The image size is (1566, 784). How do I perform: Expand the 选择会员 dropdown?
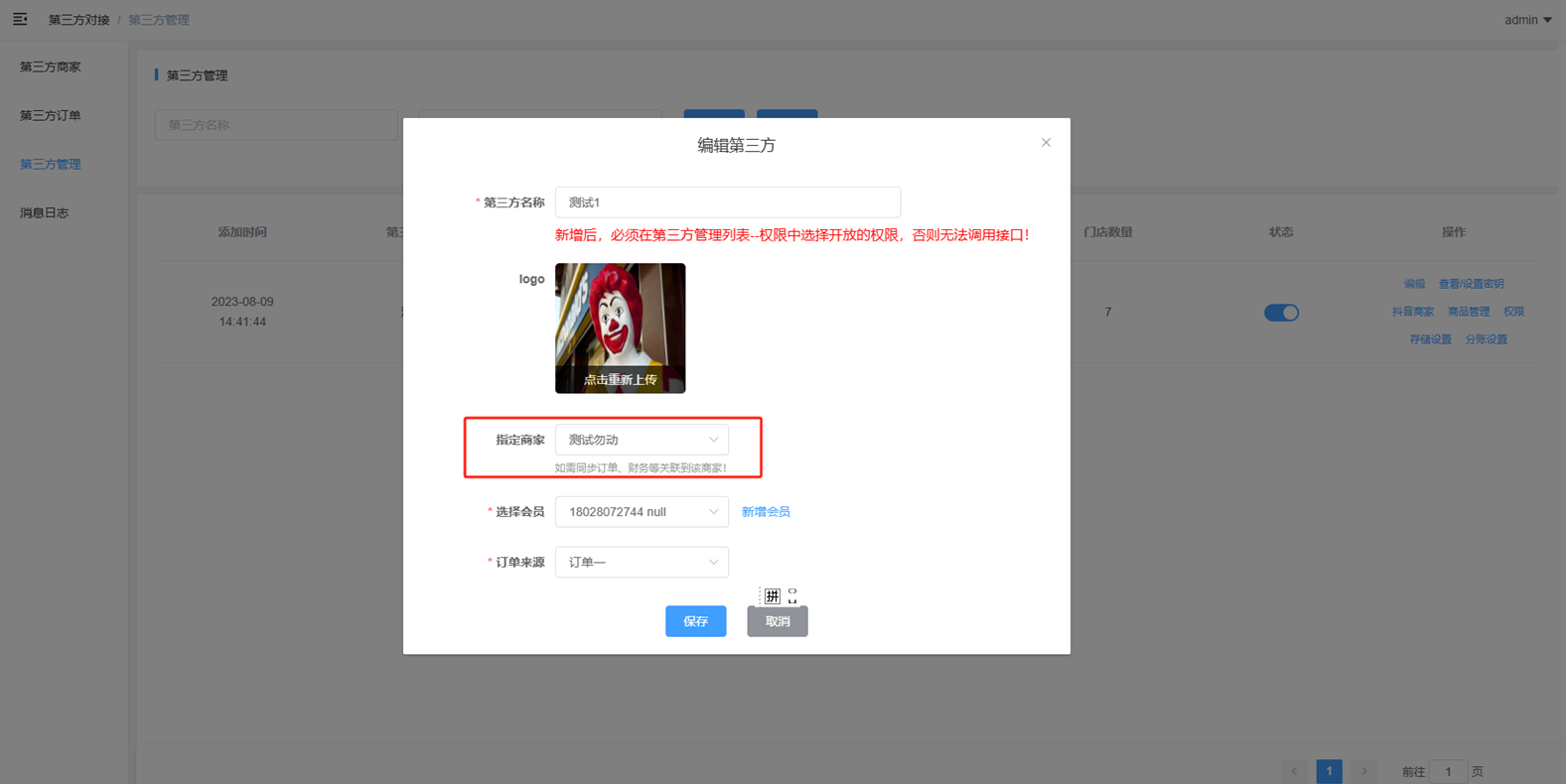pos(641,512)
